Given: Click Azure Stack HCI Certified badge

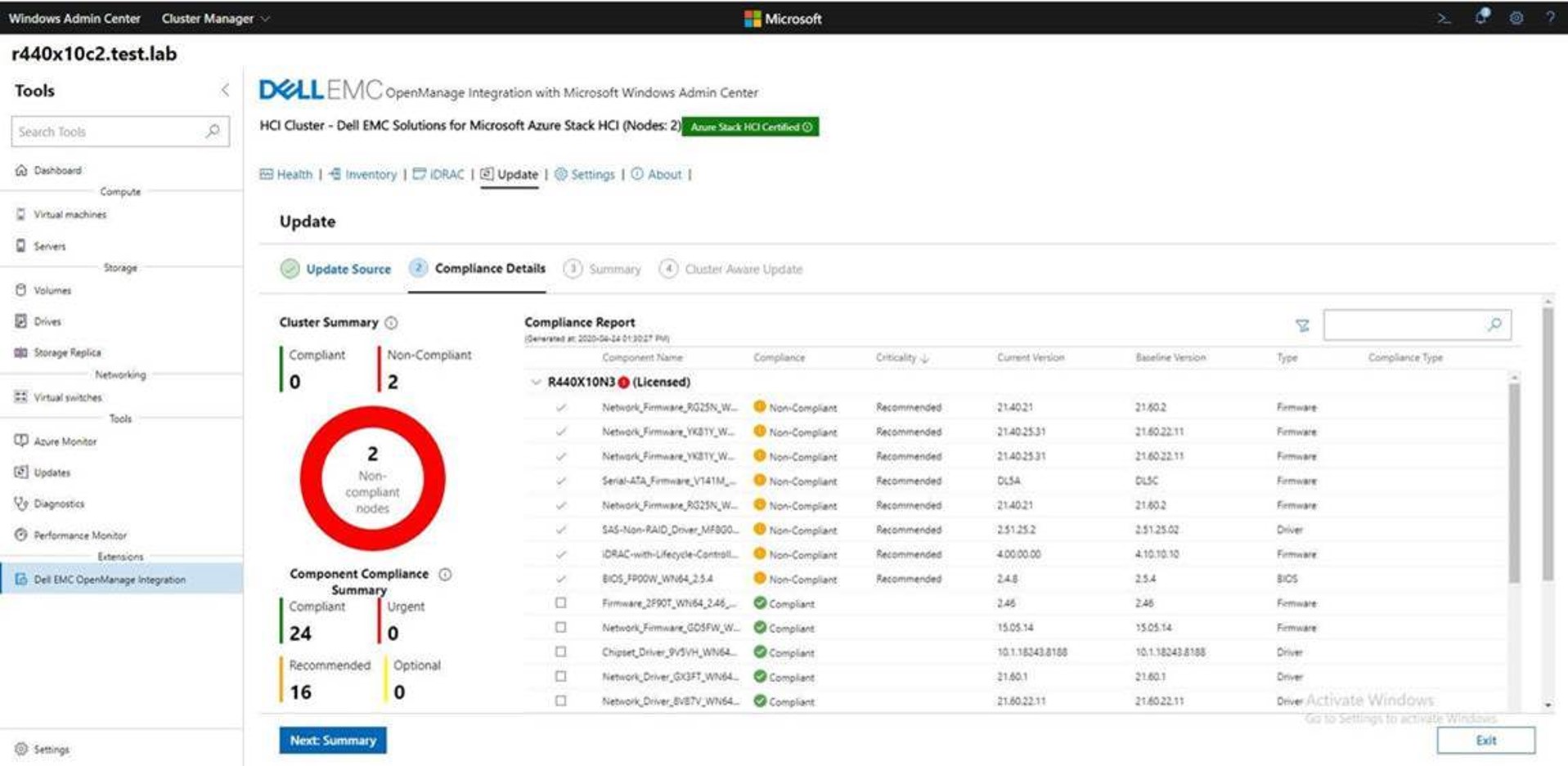Looking at the screenshot, I should pos(750,127).
